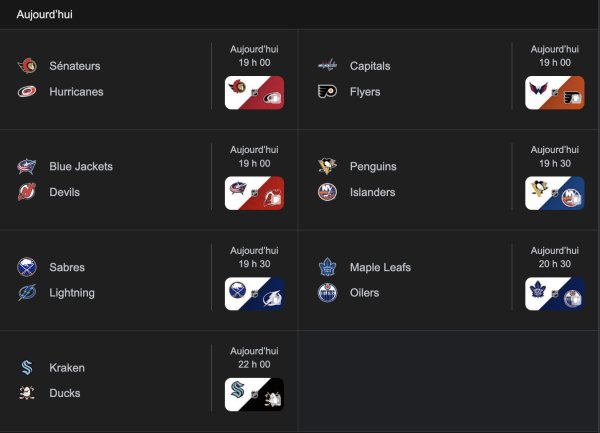Click the Blue Jackets team logo

pos(27,167)
